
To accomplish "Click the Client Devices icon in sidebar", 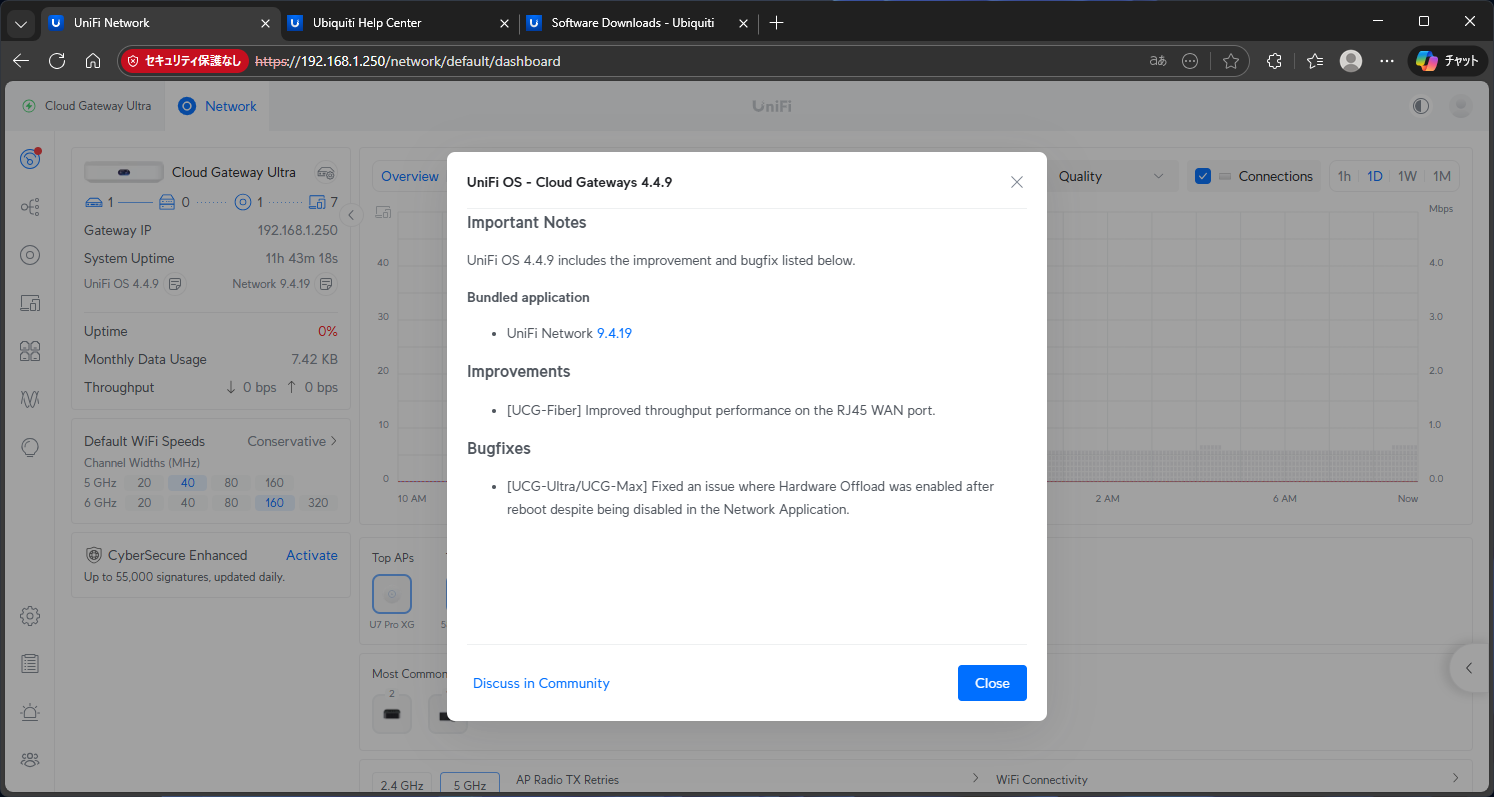I will pyautogui.click(x=30, y=303).
